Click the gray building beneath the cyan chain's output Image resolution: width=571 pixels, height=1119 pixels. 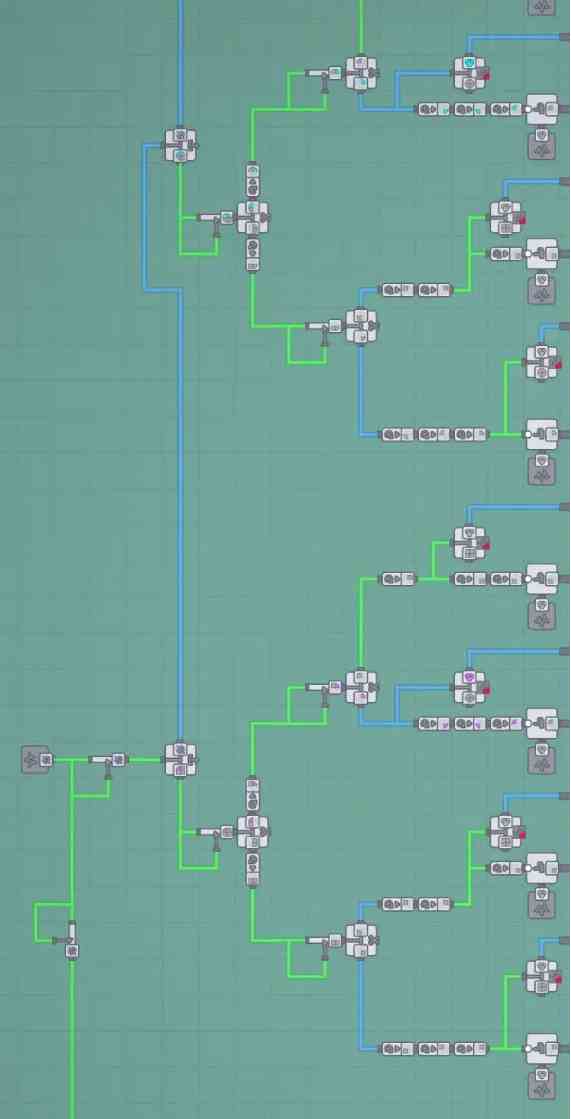tap(542, 145)
